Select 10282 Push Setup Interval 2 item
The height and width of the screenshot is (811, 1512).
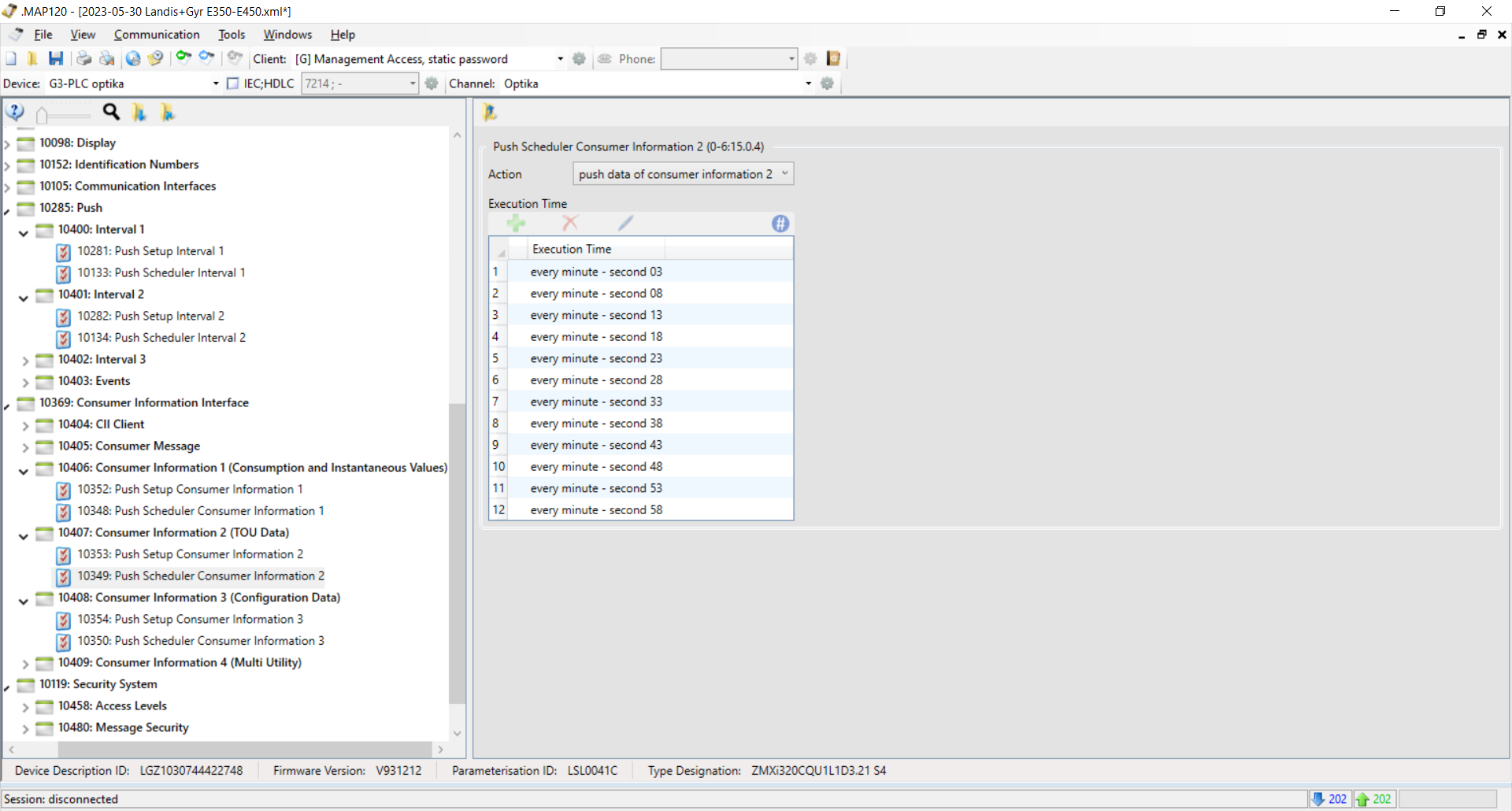[x=150, y=316]
